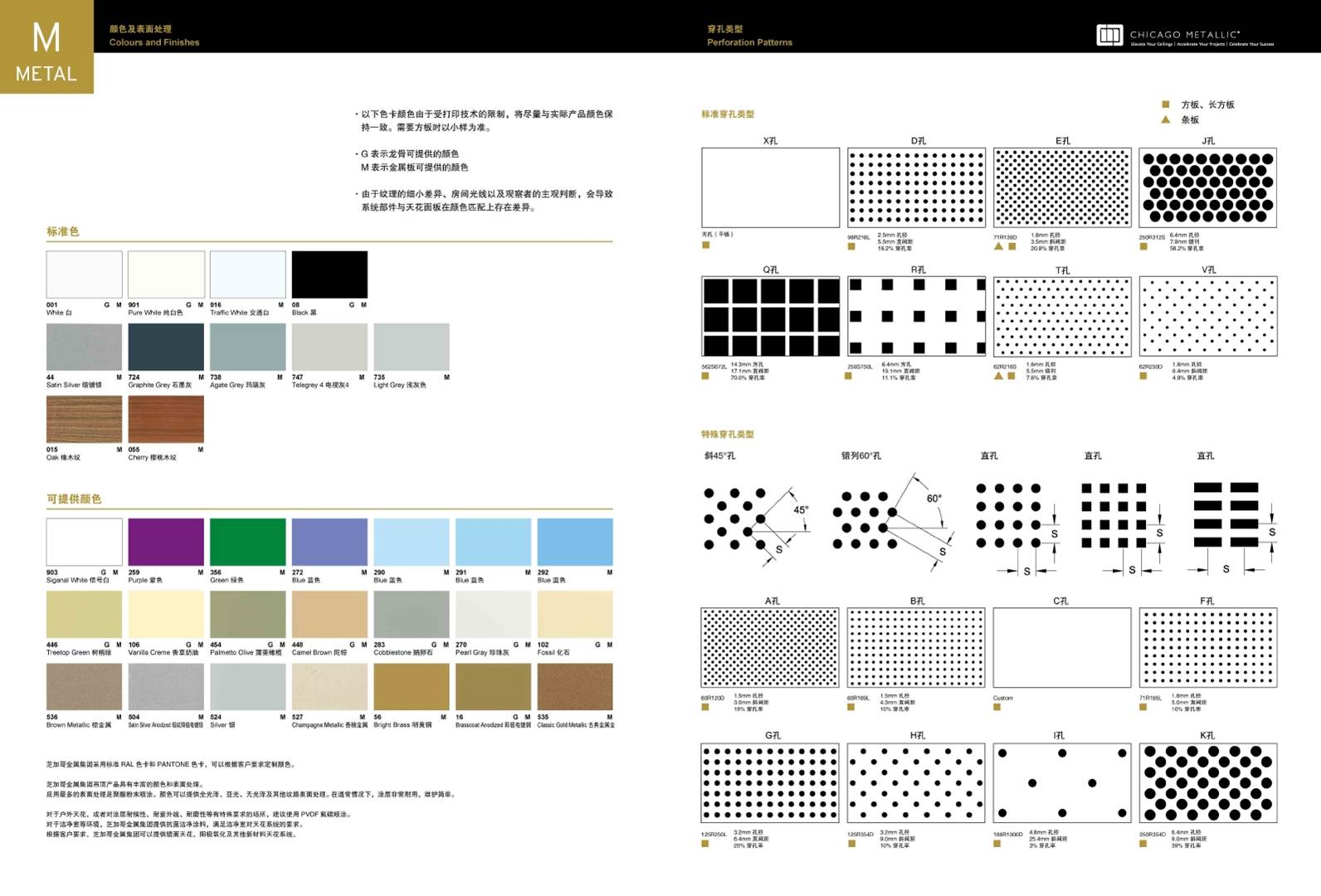Screen dimensions: 1321x896
Task: Pick the 724 Graphite Grey swatch
Action: [x=166, y=347]
